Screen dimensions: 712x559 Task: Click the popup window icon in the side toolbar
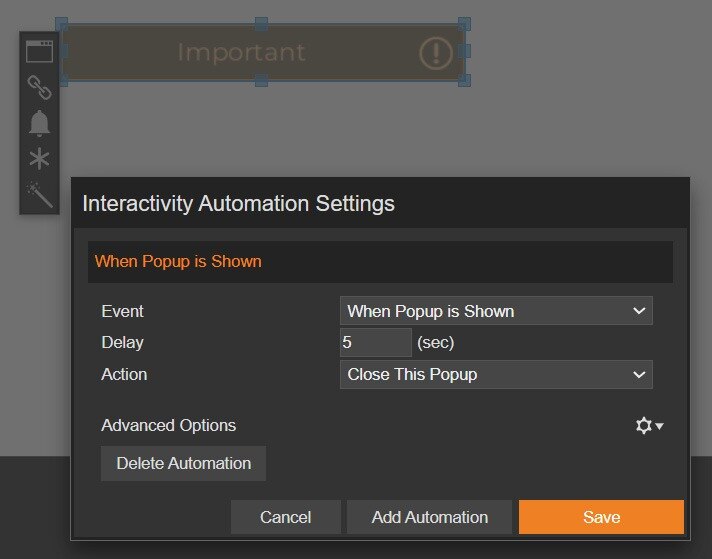click(x=39, y=52)
